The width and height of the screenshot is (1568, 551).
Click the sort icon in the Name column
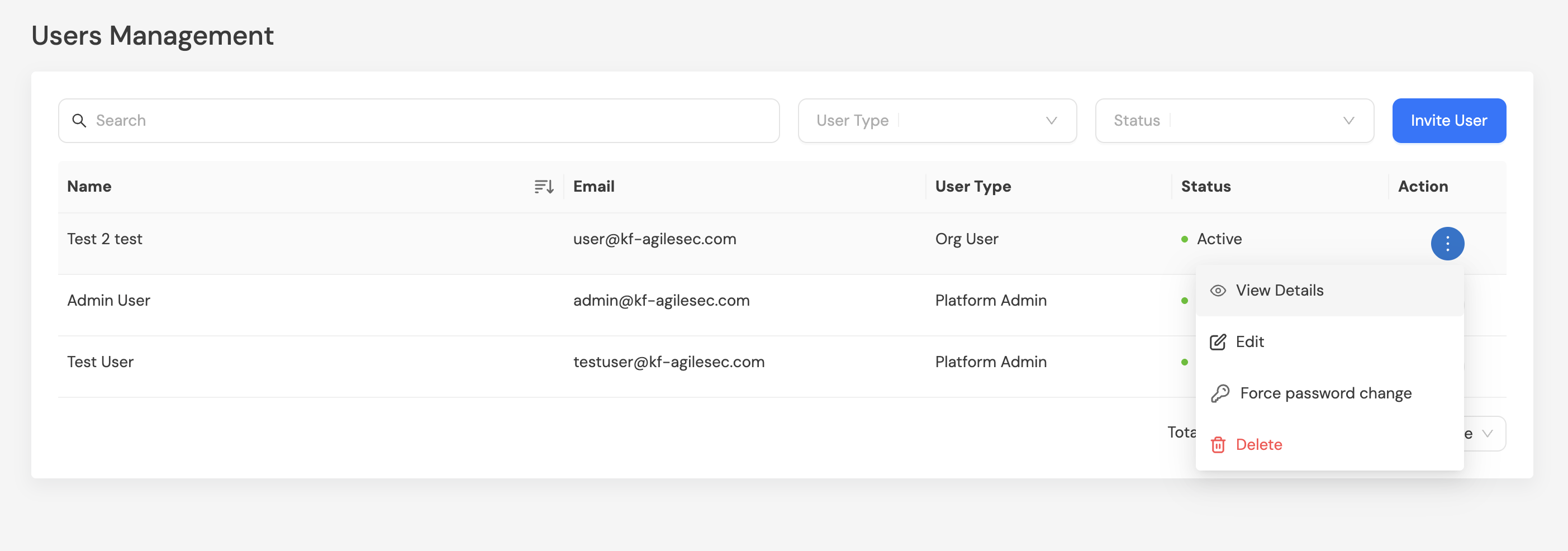click(543, 186)
